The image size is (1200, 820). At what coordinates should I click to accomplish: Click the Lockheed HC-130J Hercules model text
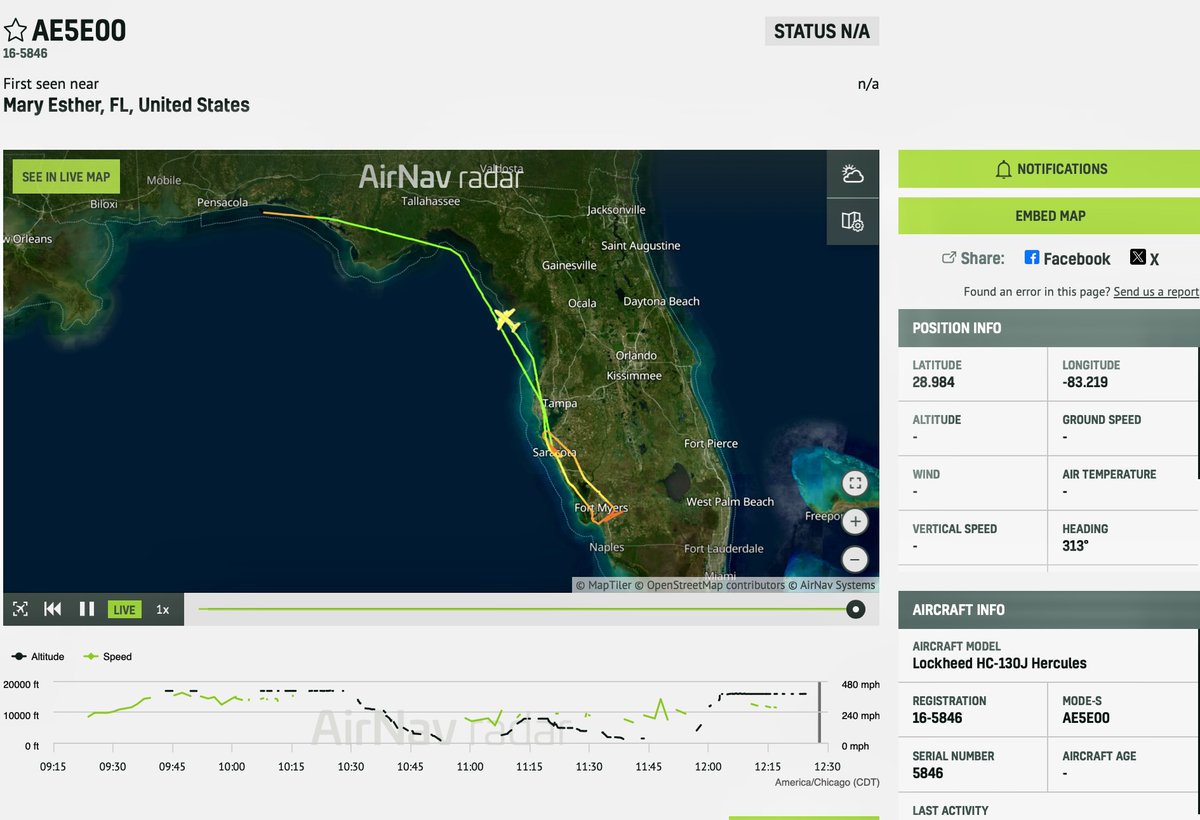point(999,663)
